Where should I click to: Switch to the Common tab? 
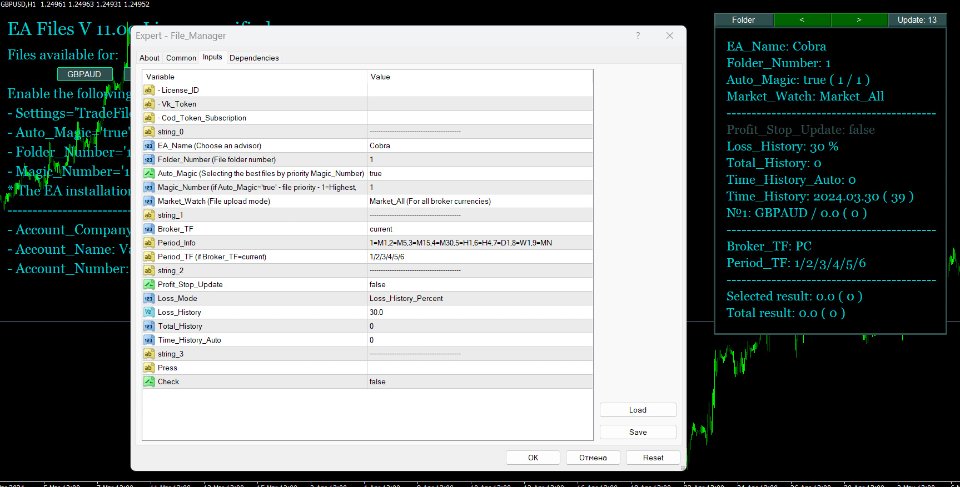[x=181, y=58]
